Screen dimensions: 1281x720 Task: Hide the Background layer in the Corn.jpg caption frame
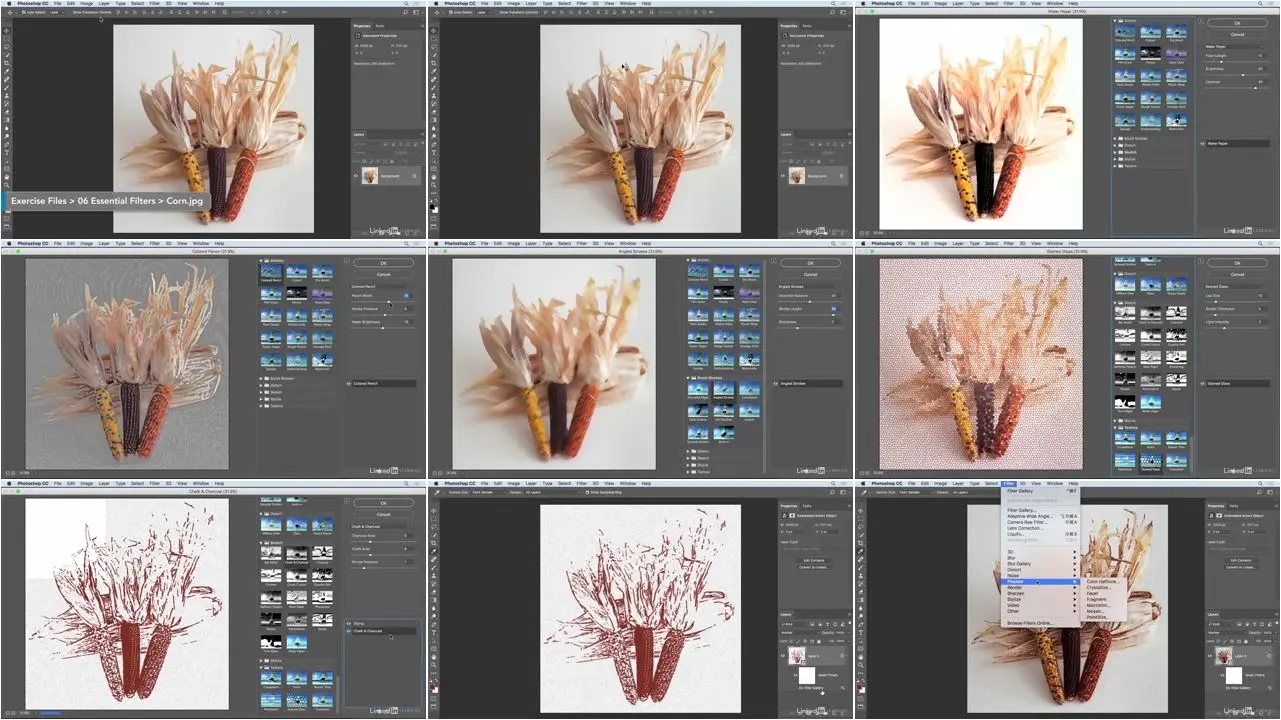357,176
